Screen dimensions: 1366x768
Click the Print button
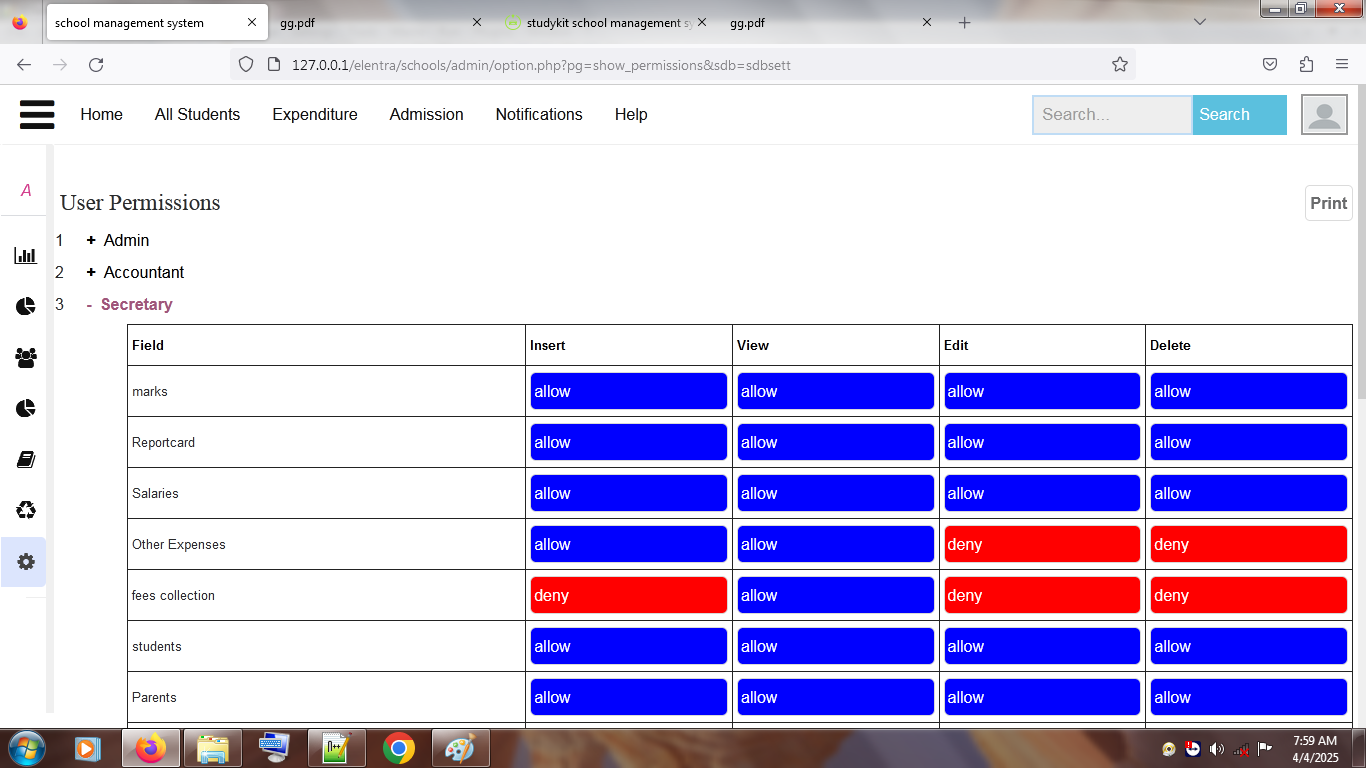pos(1328,202)
